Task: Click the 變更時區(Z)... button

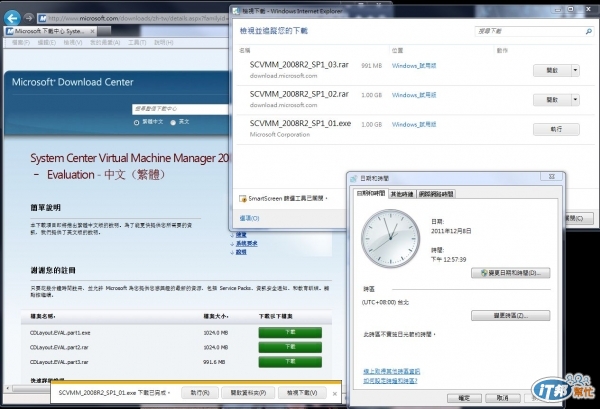Action: [510, 316]
